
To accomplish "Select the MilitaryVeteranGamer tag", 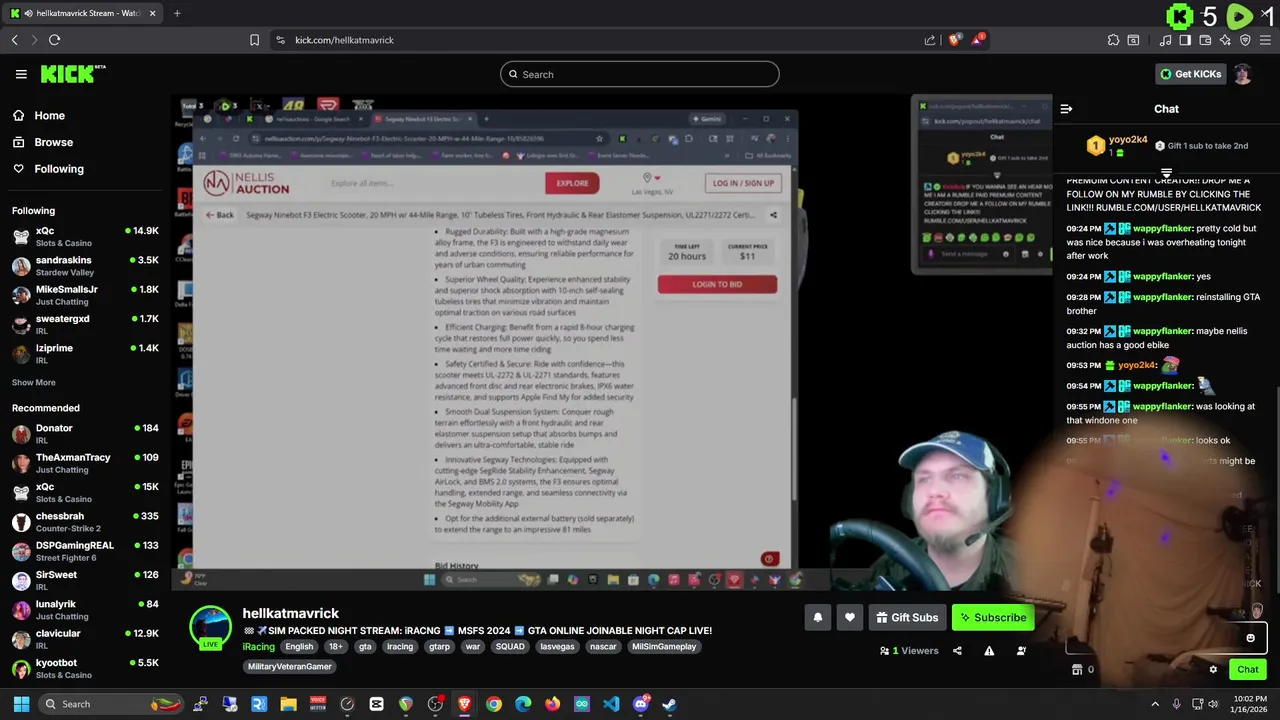I will click(290, 667).
